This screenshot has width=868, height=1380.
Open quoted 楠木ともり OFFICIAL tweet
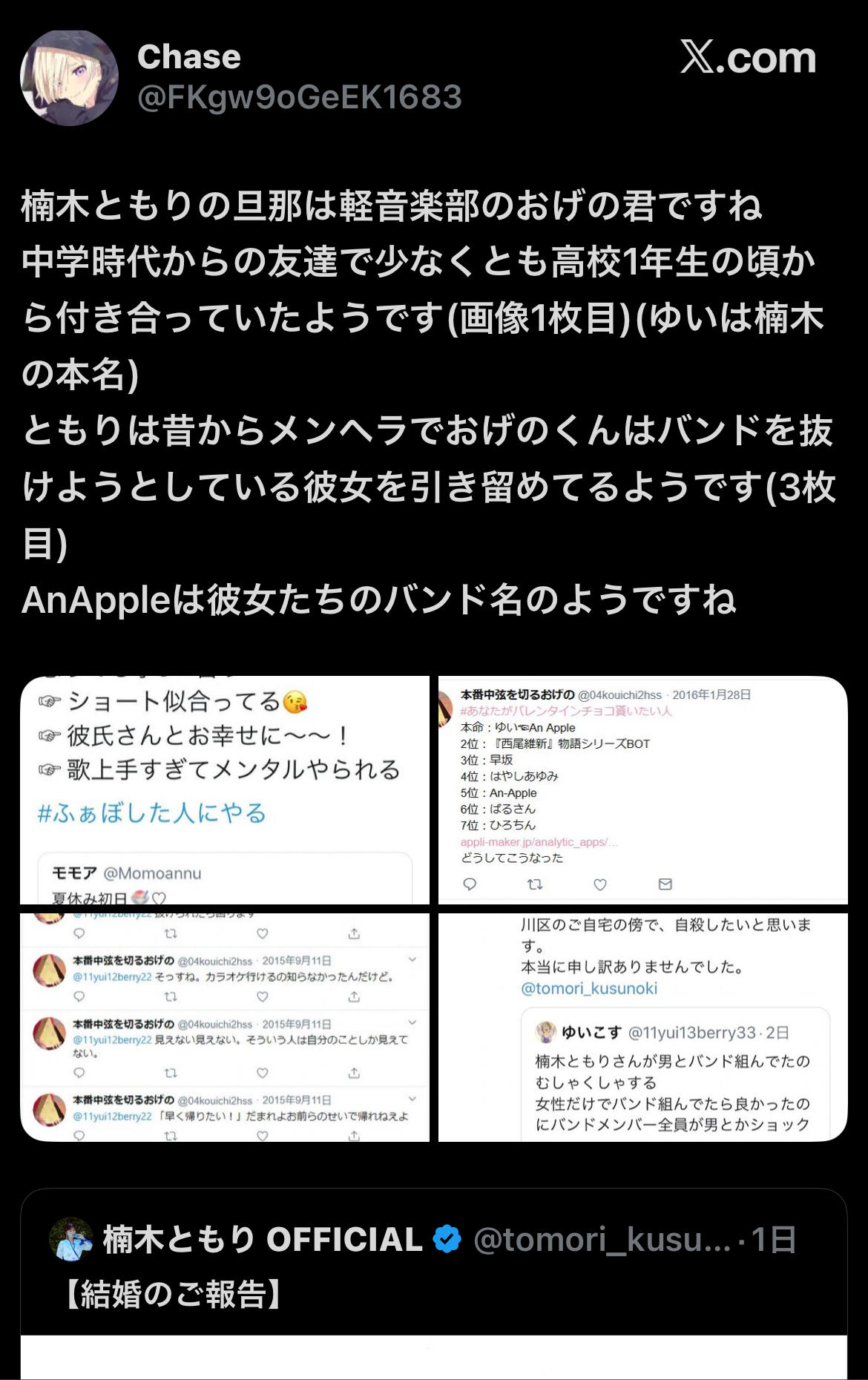(434, 1284)
